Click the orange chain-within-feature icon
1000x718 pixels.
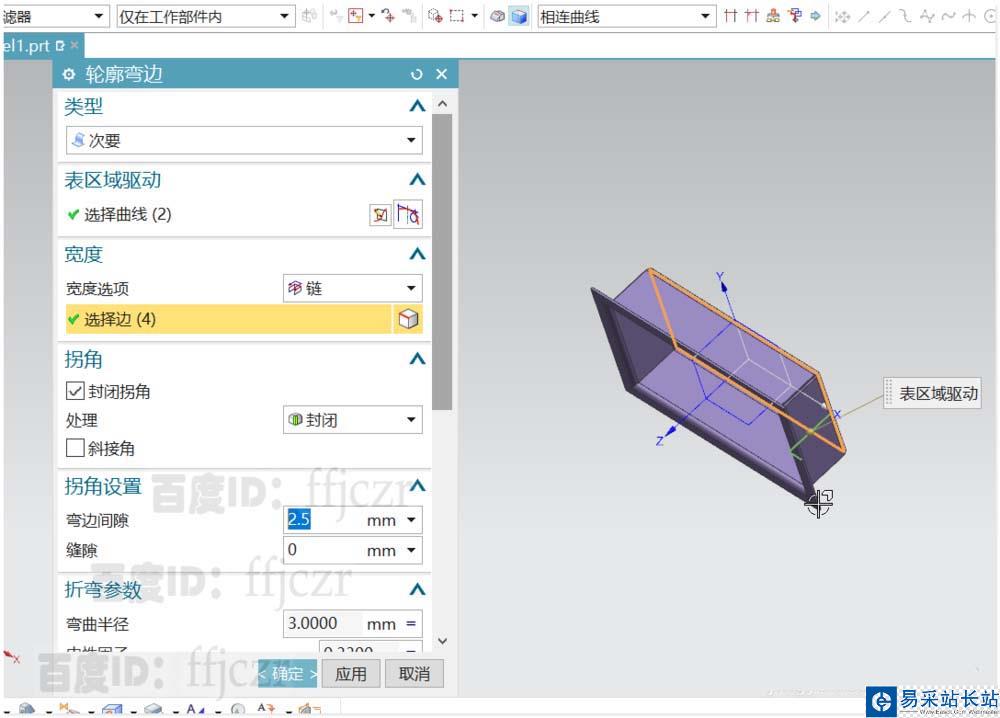click(x=774, y=16)
